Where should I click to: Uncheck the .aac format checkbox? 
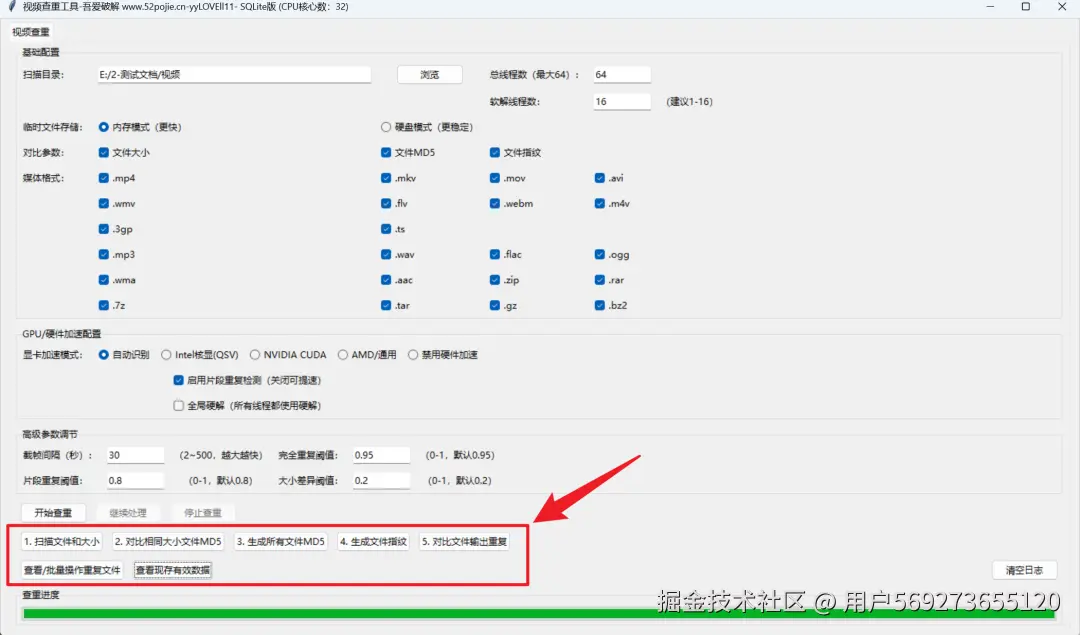click(386, 280)
